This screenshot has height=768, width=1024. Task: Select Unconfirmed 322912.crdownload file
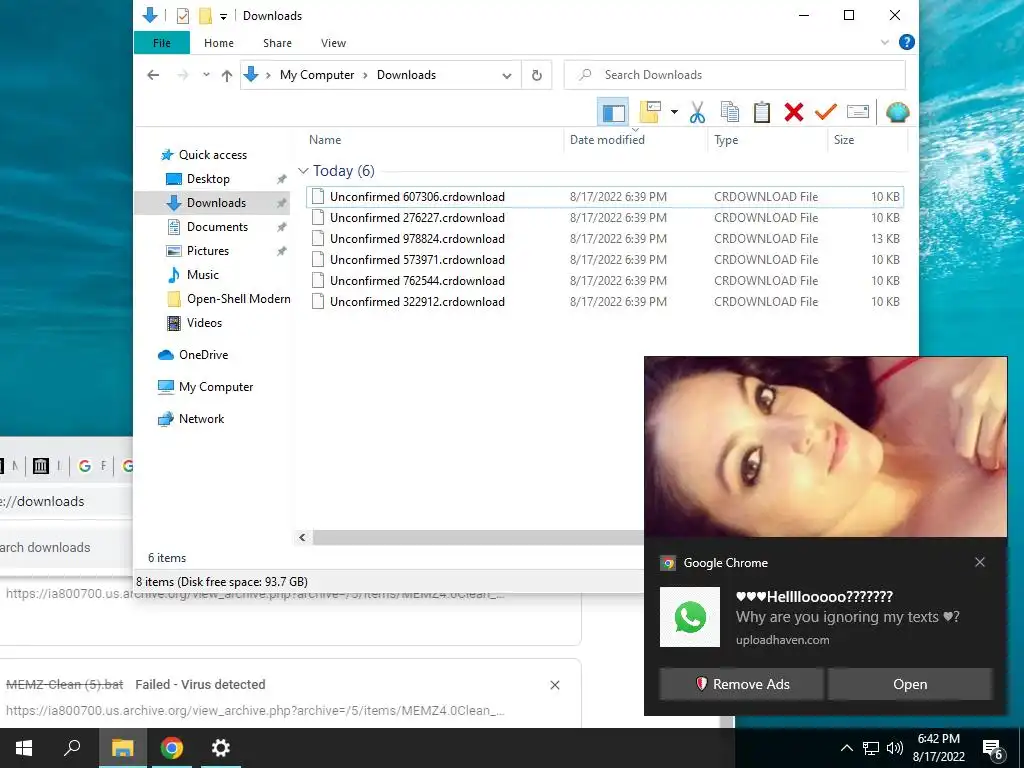605,301
